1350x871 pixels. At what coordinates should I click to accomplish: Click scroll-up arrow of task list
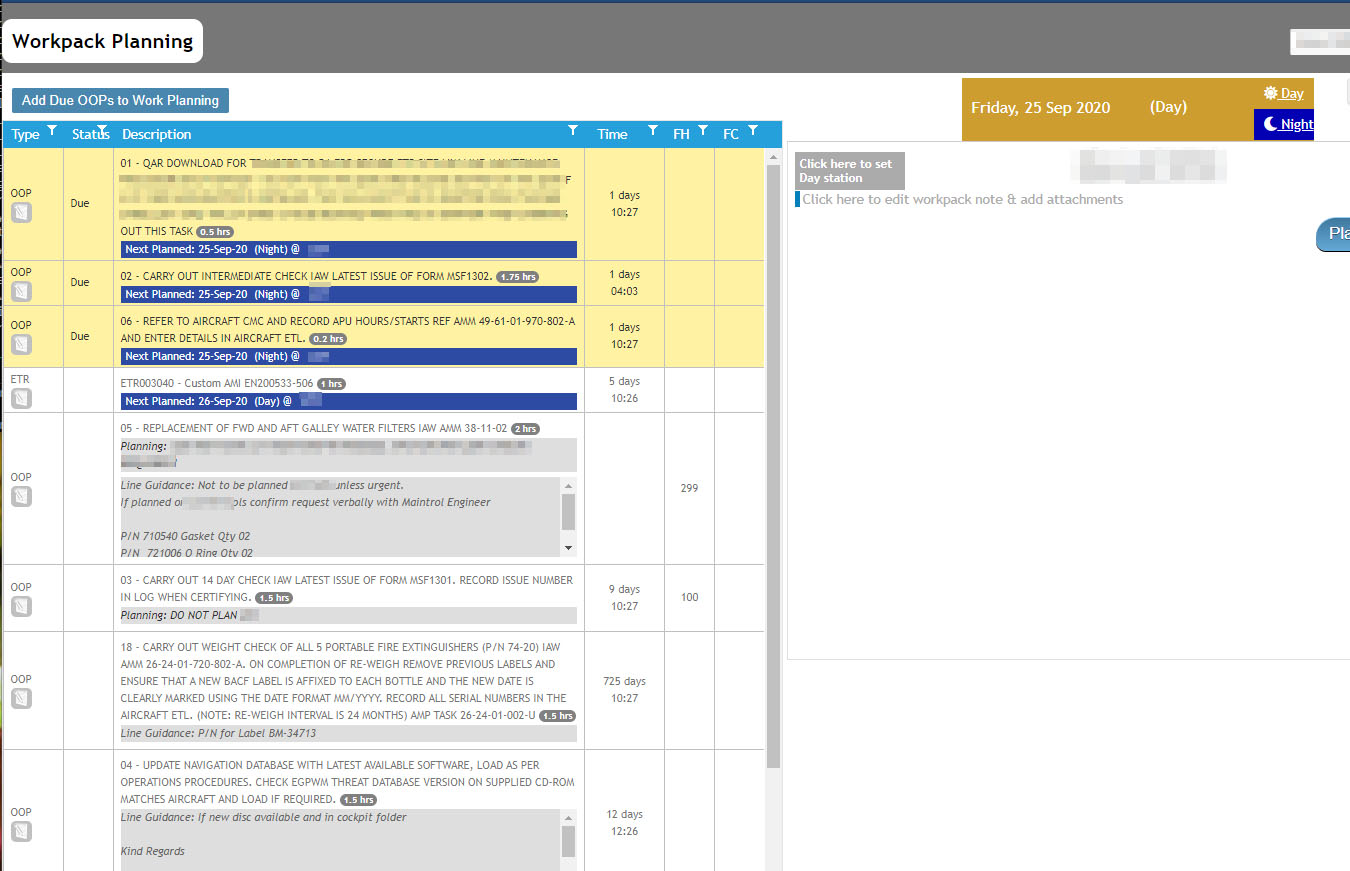point(774,156)
